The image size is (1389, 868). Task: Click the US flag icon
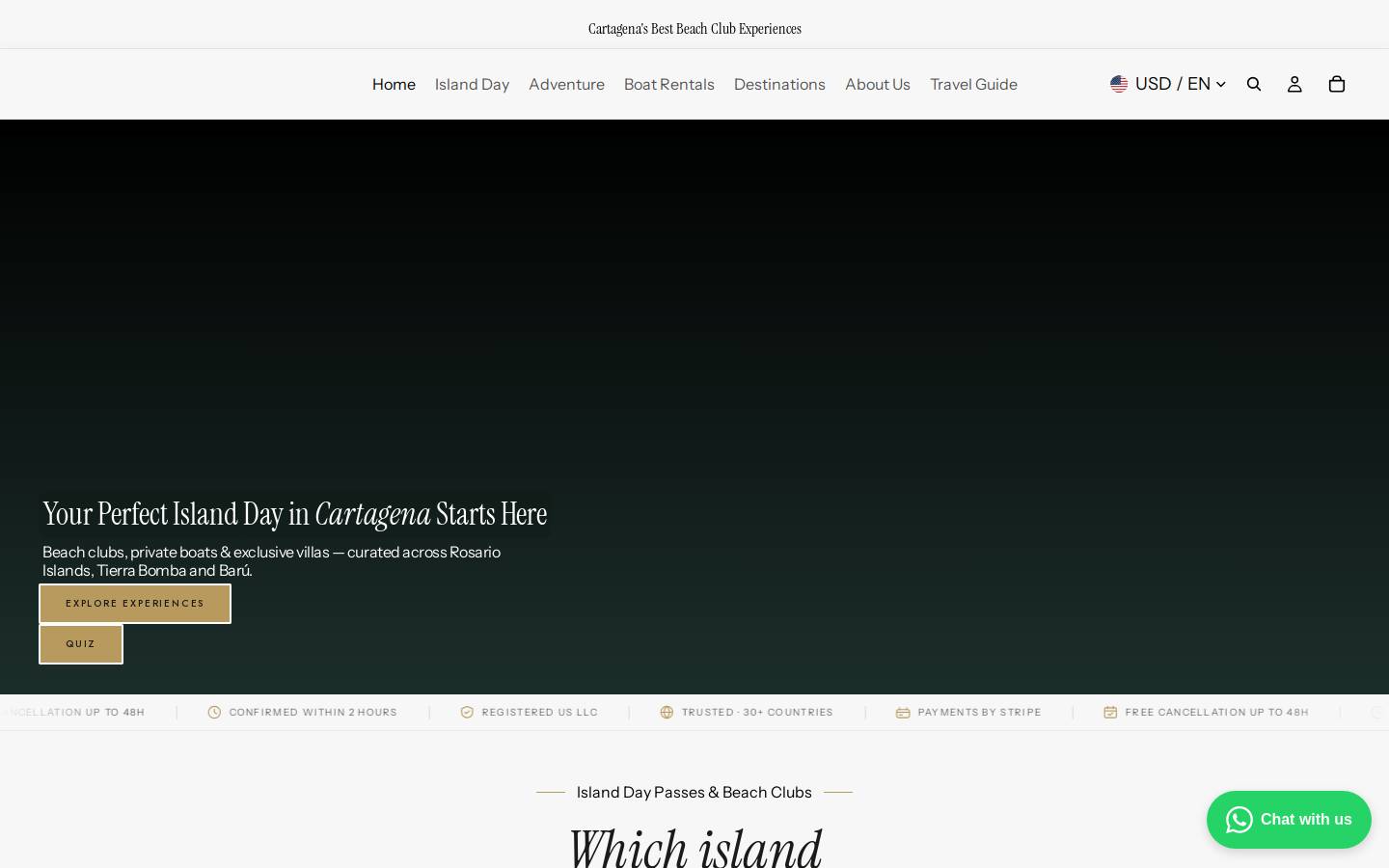click(x=1119, y=84)
